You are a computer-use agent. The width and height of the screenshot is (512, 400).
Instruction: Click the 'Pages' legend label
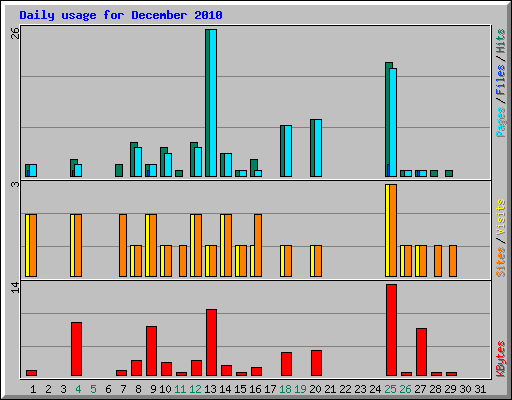point(501,122)
